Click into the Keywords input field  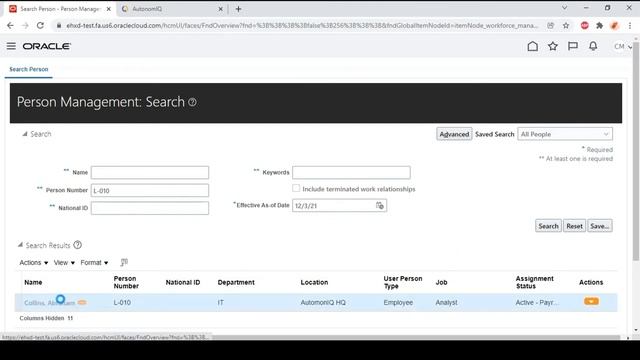pyautogui.click(x=351, y=172)
